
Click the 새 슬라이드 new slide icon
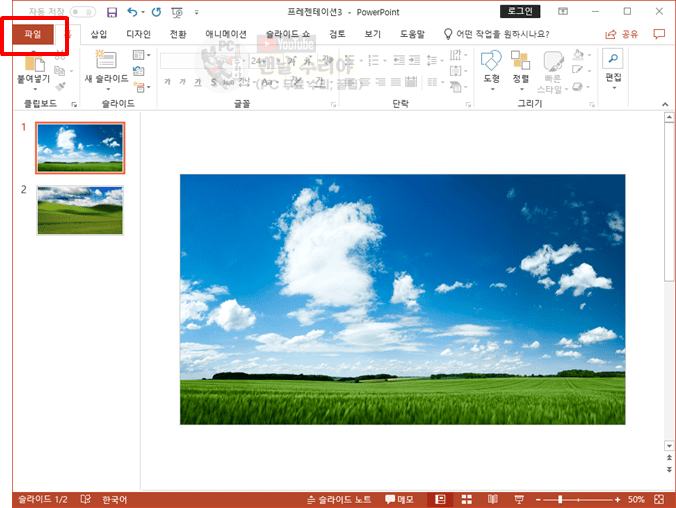tap(106, 62)
